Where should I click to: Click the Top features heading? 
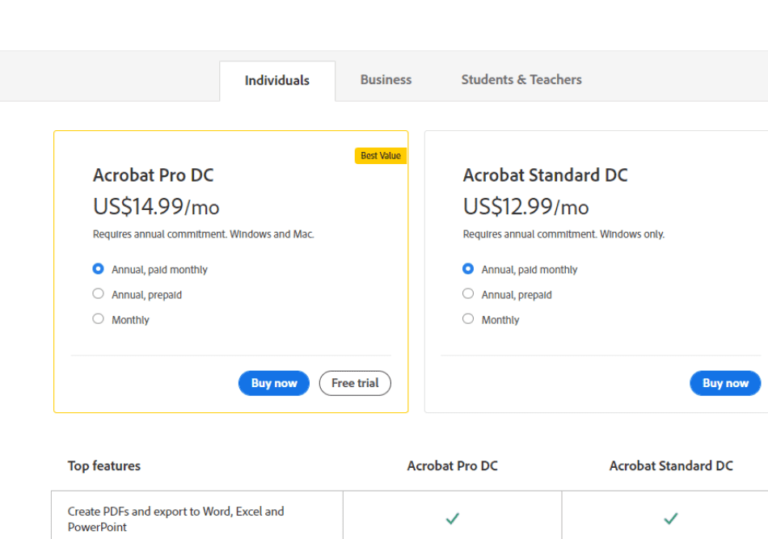coord(104,466)
